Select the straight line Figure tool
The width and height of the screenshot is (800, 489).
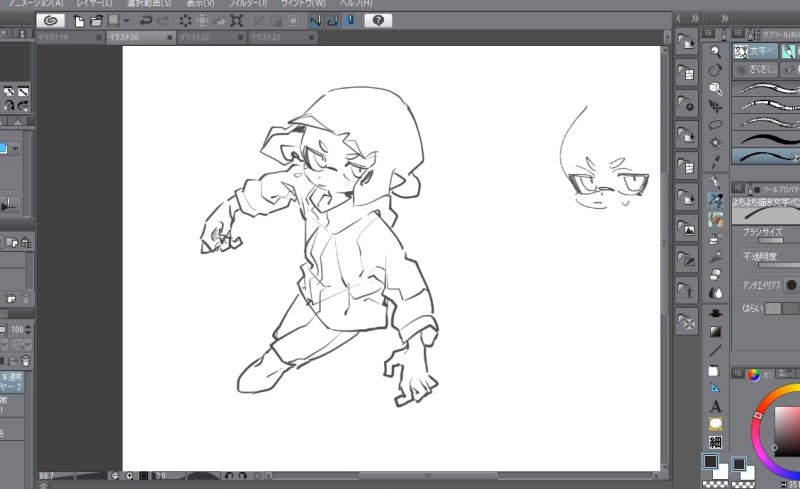(x=715, y=351)
